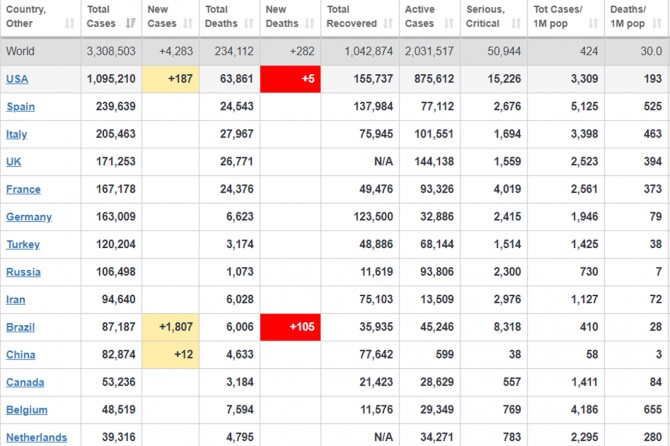Select USA total cases 1,095,210
This screenshot has width=670, height=446.
(111, 79)
